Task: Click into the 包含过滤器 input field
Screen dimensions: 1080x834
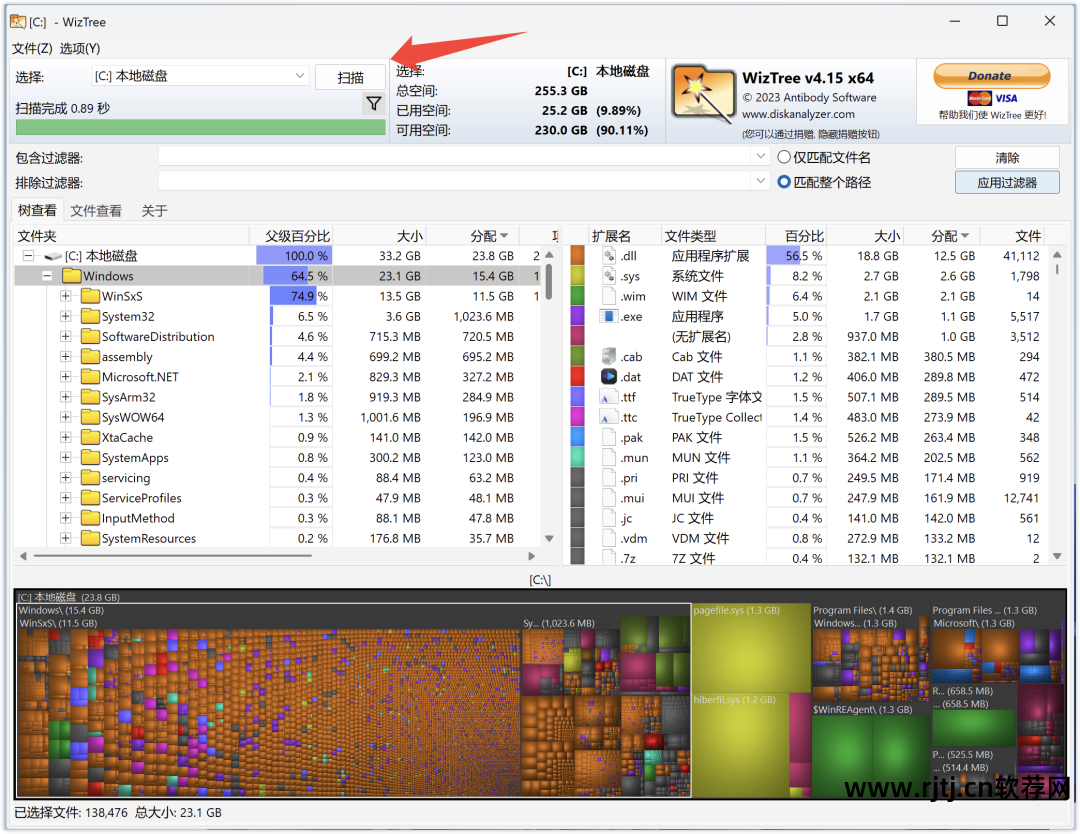Action: click(x=455, y=156)
